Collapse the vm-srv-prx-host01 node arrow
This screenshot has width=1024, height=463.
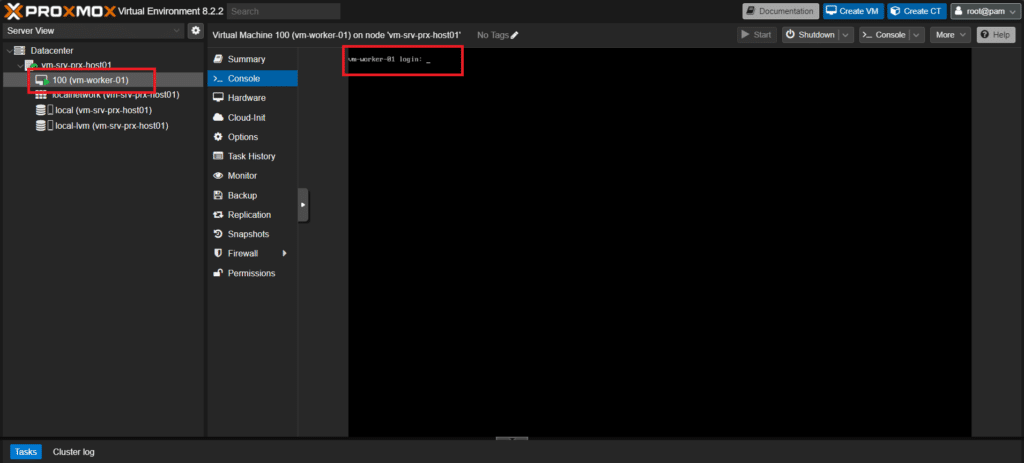click(x=19, y=65)
